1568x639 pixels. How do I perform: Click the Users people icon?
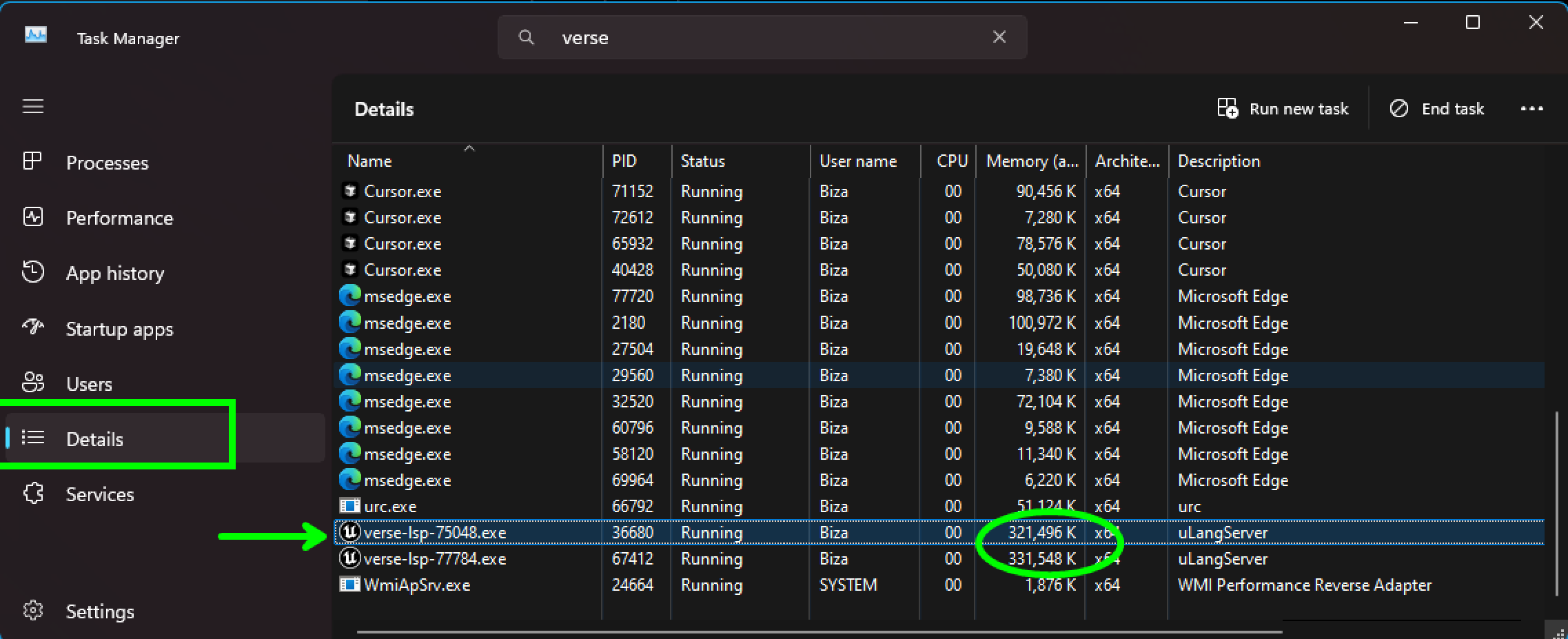click(x=32, y=383)
